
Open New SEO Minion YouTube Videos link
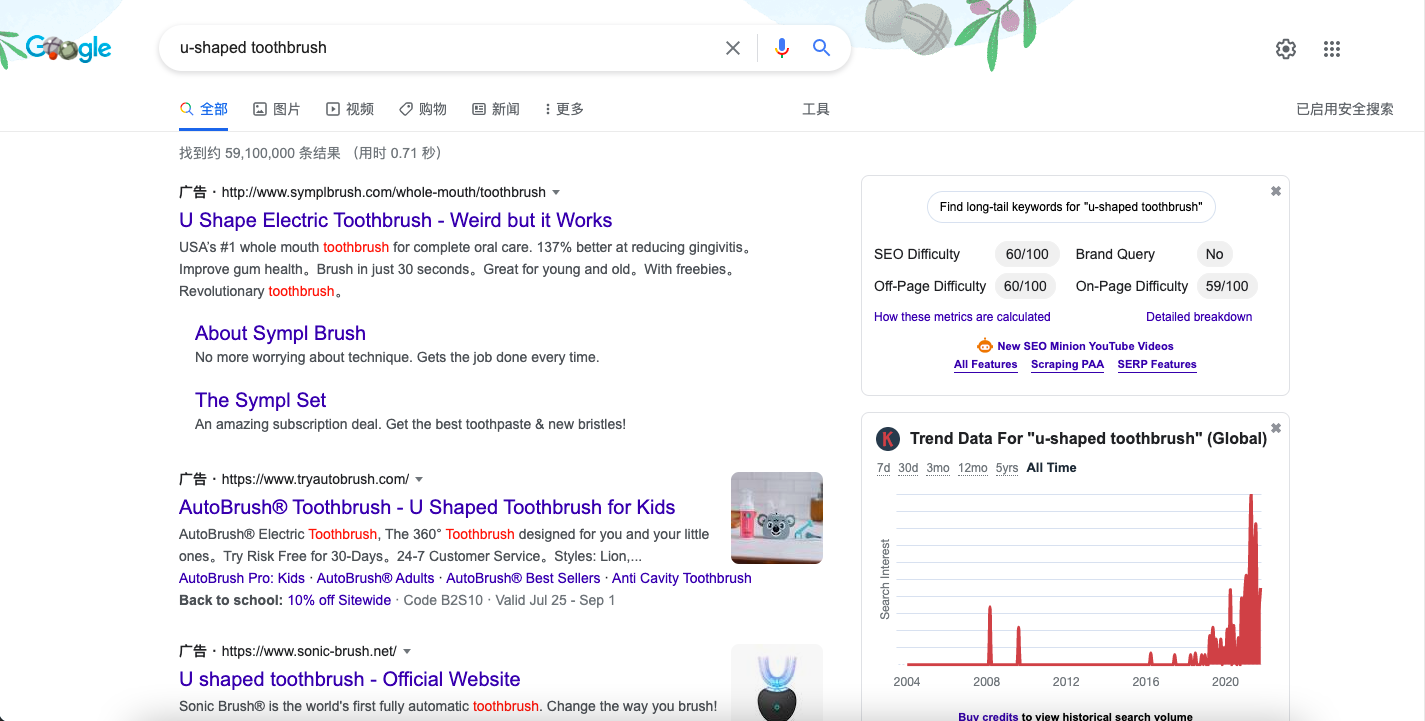click(1085, 346)
